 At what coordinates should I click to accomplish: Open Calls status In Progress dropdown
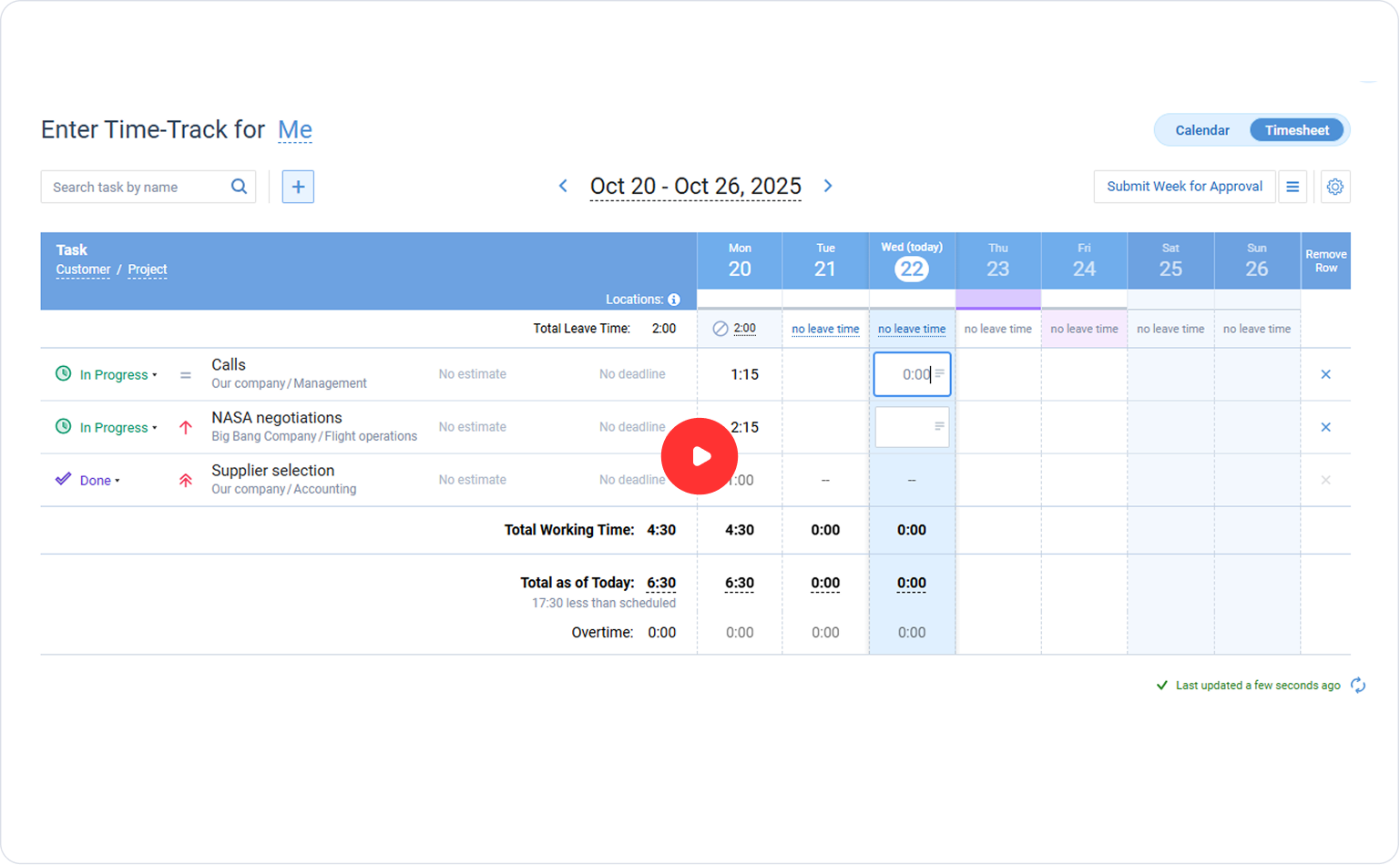[118, 375]
